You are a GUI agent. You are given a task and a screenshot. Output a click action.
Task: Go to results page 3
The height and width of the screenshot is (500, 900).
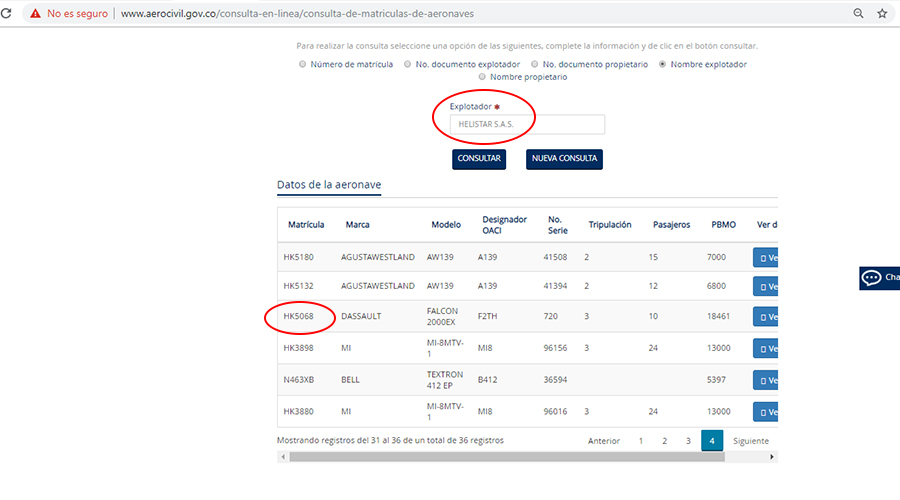pos(688,441)
